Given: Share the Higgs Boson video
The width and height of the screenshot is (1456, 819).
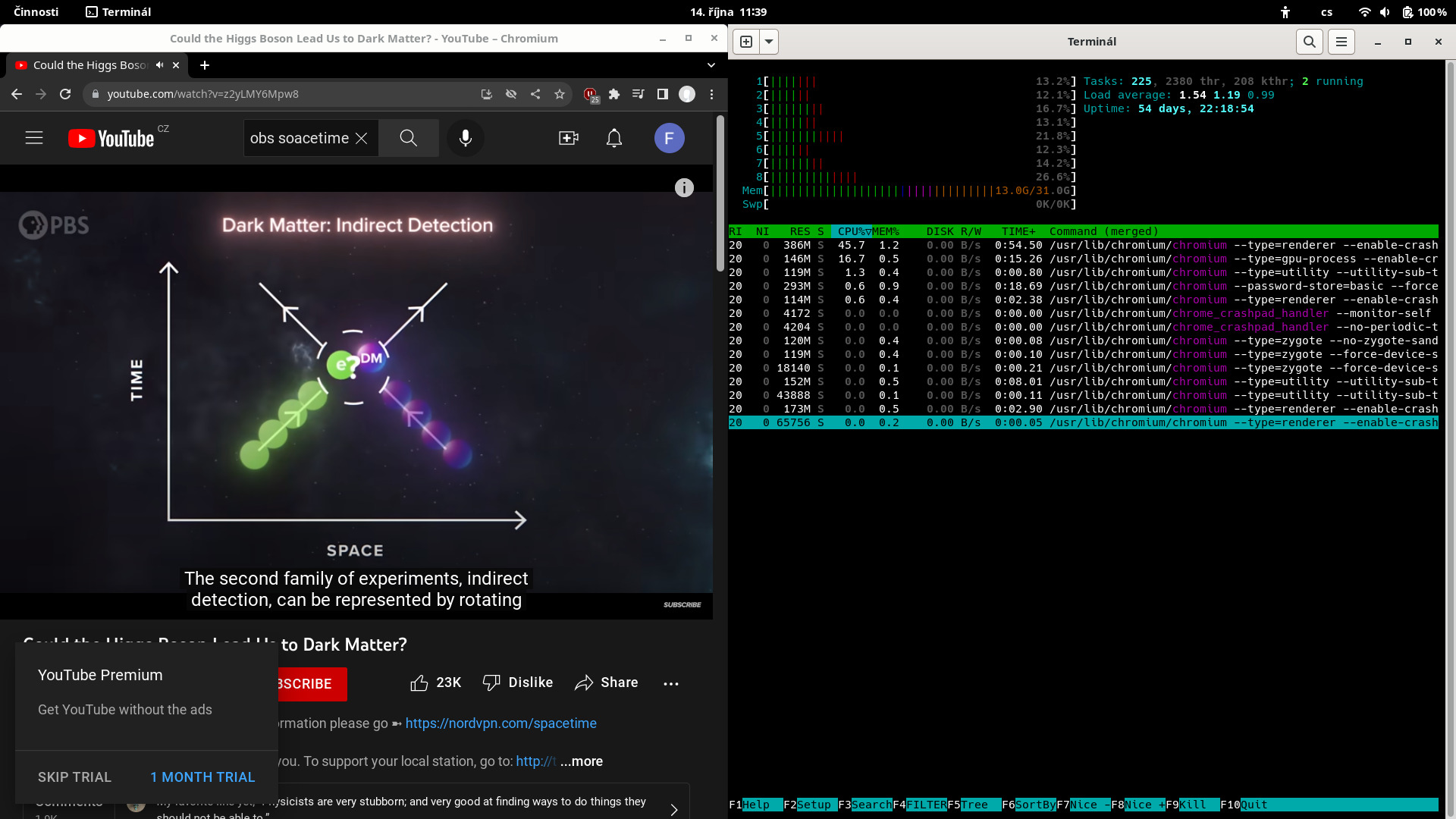Looking at the screenshot, I should click(606, 682).
